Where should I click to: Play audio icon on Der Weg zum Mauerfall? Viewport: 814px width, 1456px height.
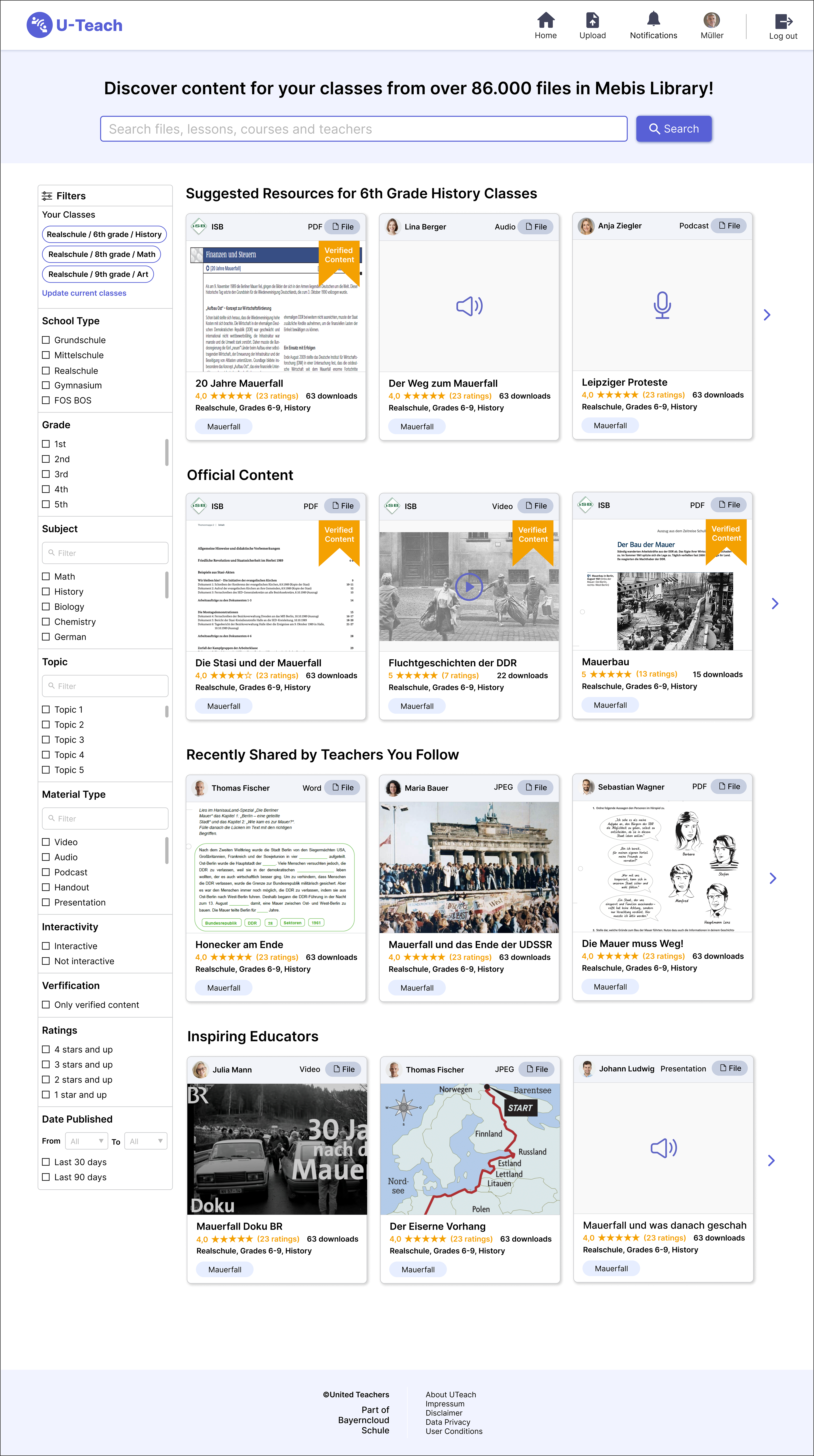[469, 306]
